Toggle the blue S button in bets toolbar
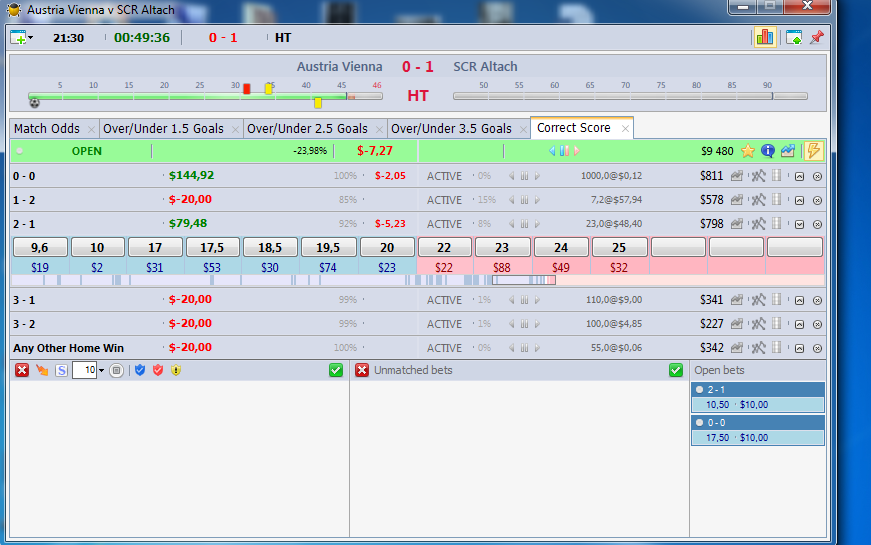 pos(61,370)
